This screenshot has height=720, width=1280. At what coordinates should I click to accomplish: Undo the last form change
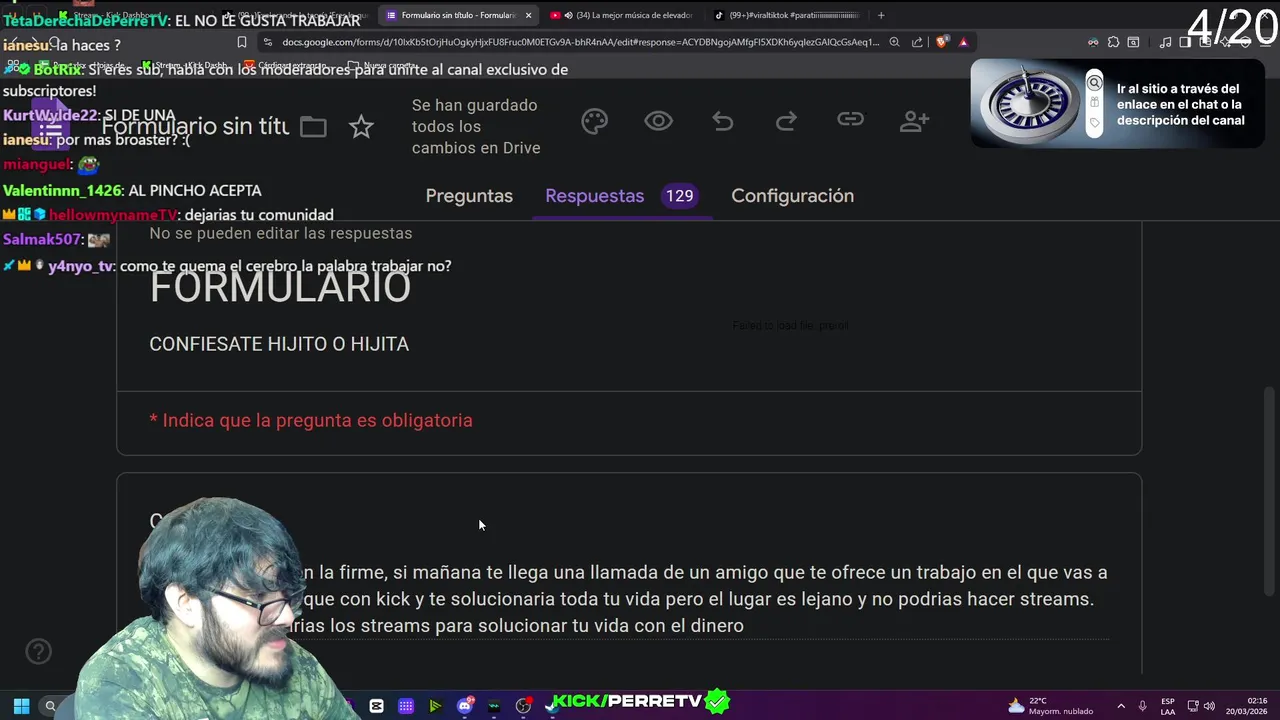pyautogui.click(x=722, y=121)
